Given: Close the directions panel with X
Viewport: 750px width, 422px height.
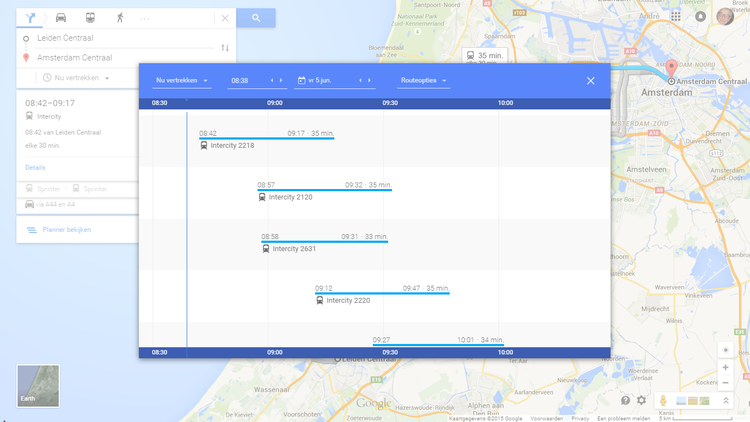Looking at the screenshot, I should (x=225, y=18).
